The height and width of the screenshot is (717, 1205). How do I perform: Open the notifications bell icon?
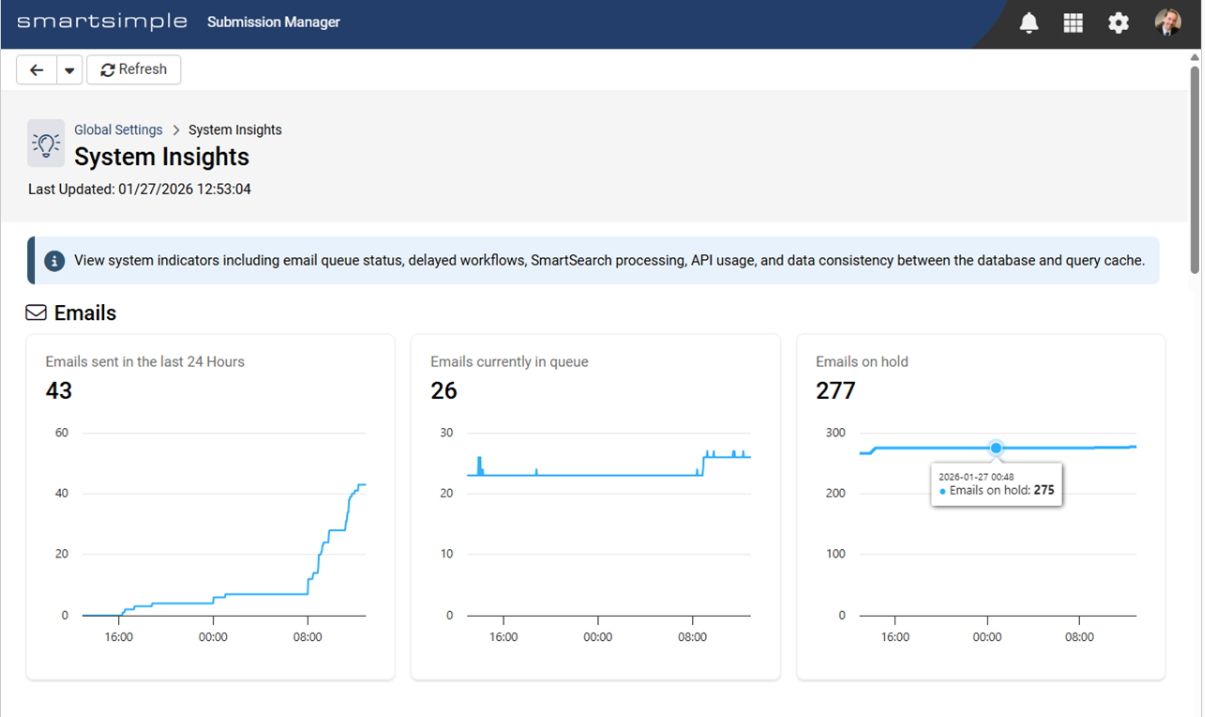(1029, 22)
